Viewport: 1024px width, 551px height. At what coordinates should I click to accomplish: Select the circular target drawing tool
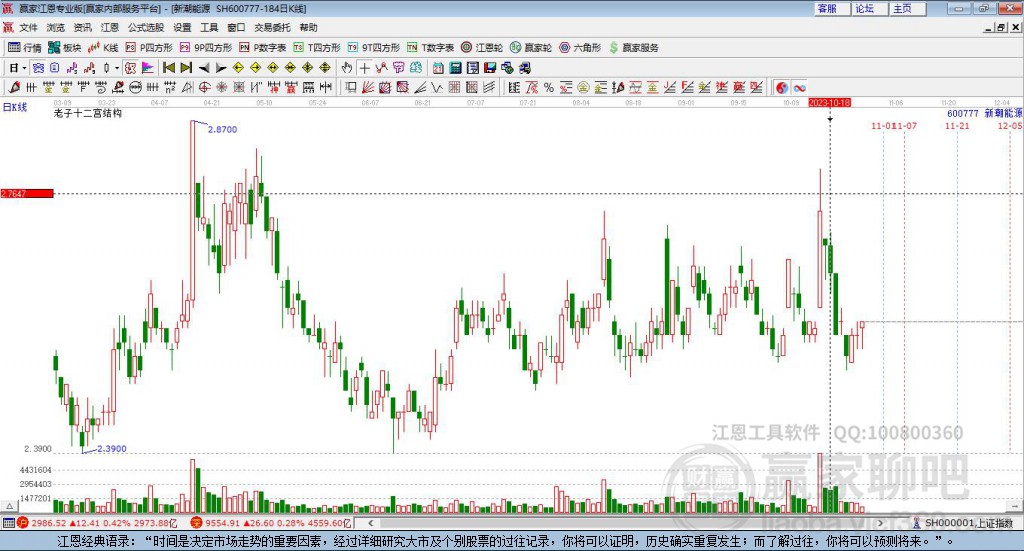(204, 87)
